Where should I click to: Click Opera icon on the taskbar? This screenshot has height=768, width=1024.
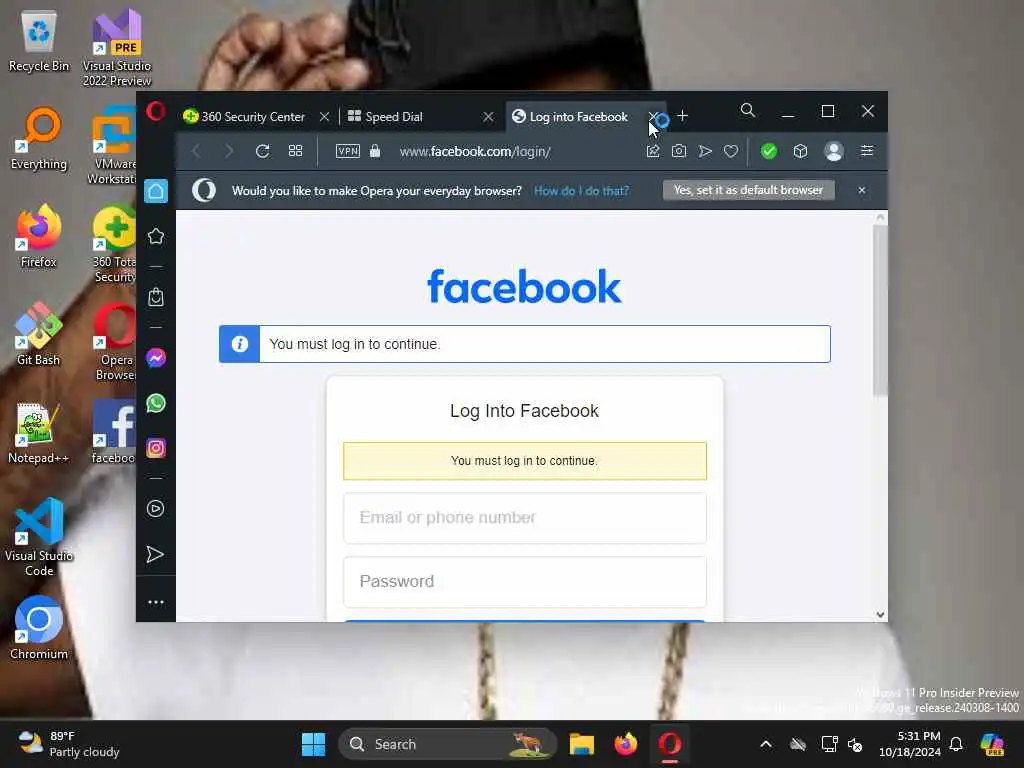(x=669, y=744)
